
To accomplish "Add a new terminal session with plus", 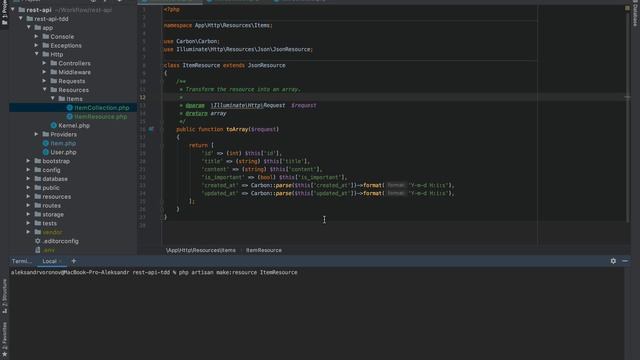I will tap(74, 261).
